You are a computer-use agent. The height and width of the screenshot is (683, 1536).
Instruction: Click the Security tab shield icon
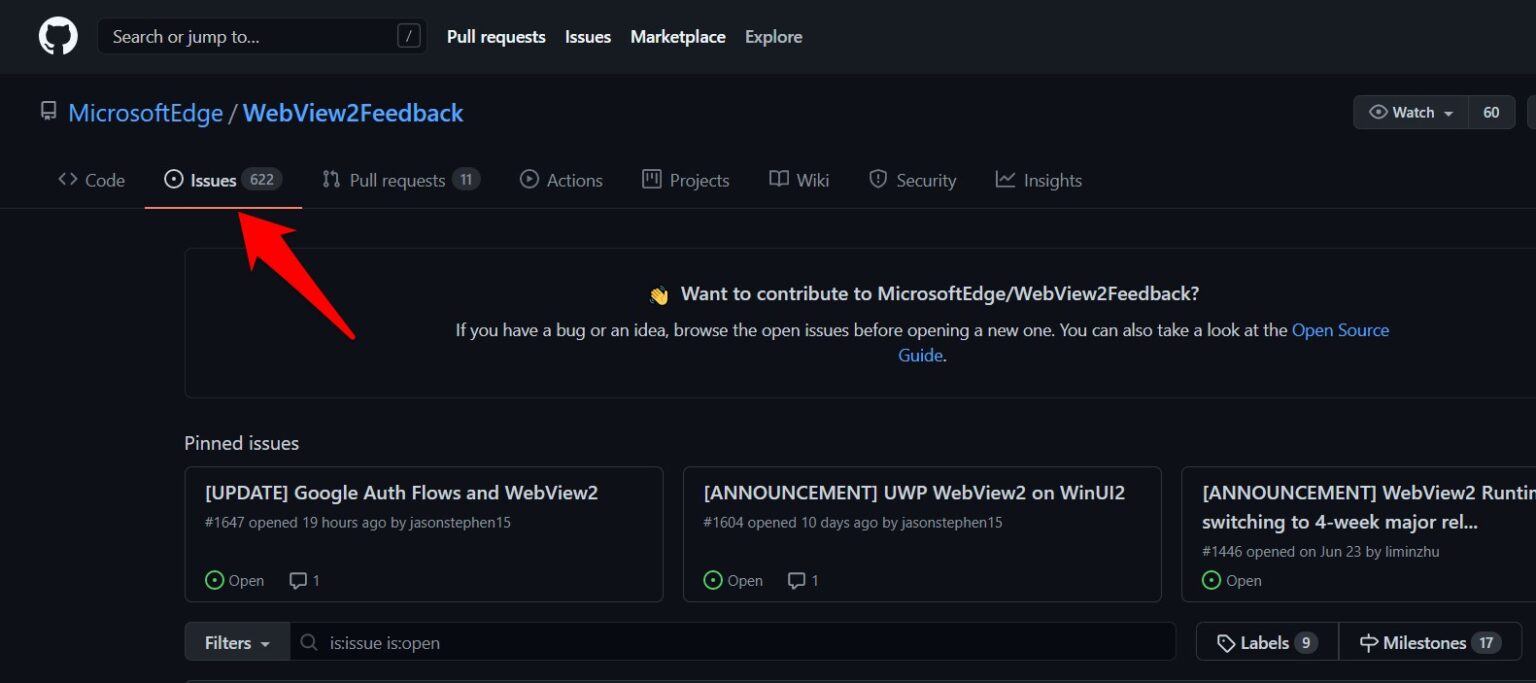coord(878,179)
